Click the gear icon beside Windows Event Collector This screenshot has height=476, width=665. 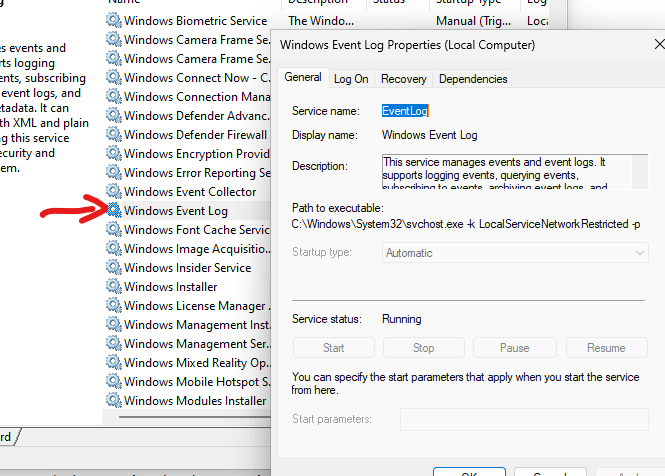click(x=114, y=191)
